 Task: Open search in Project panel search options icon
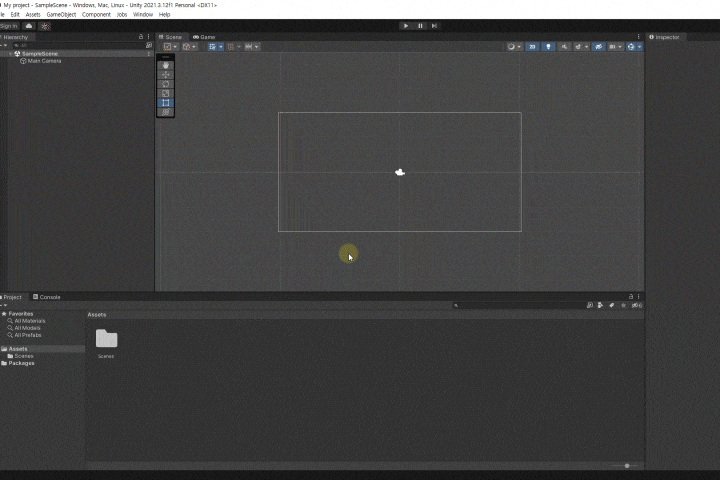(x=590, y=305)
